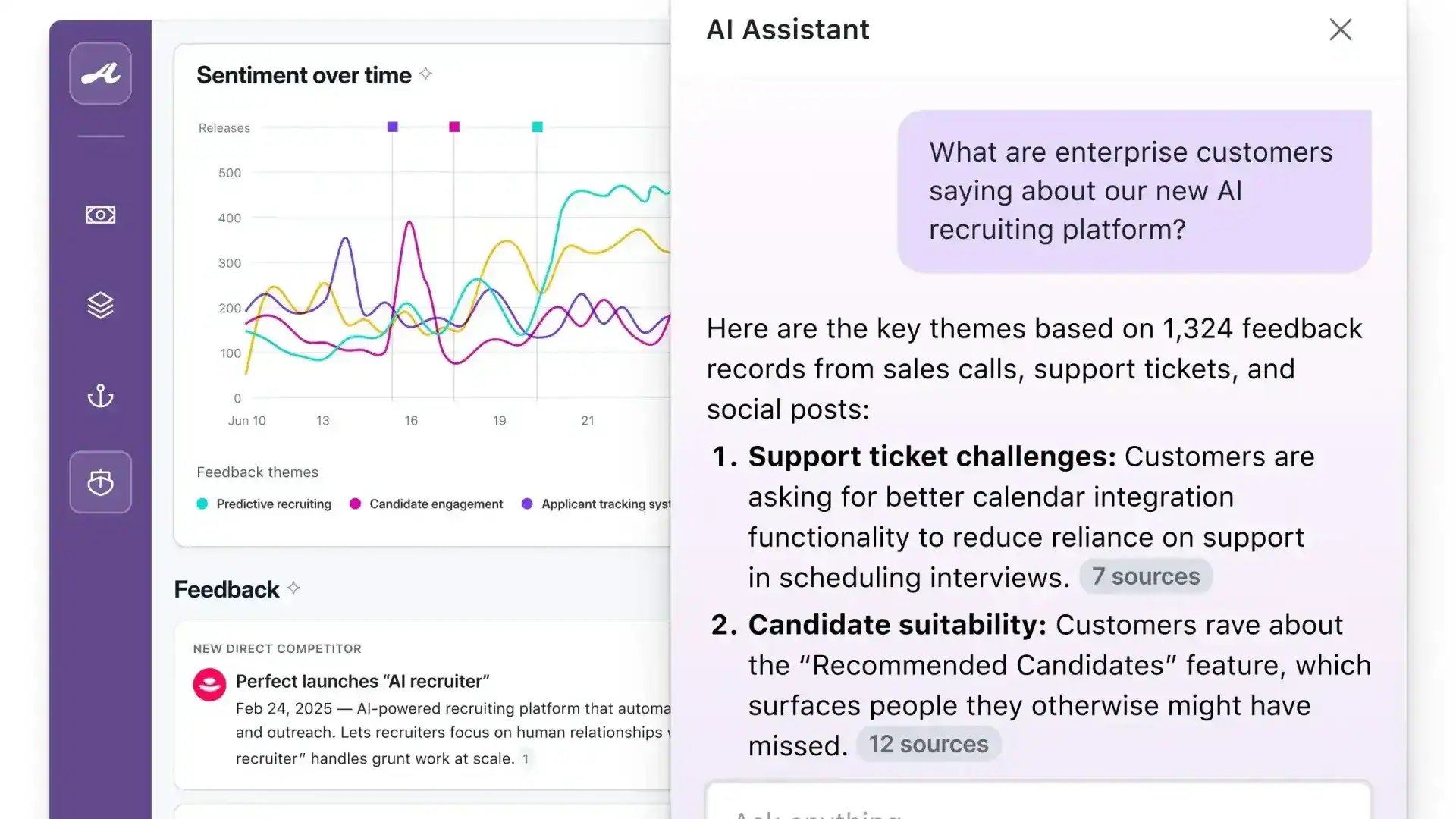
Task: Click sparkle icon next to Feedback heading
Action: point(293,588)
